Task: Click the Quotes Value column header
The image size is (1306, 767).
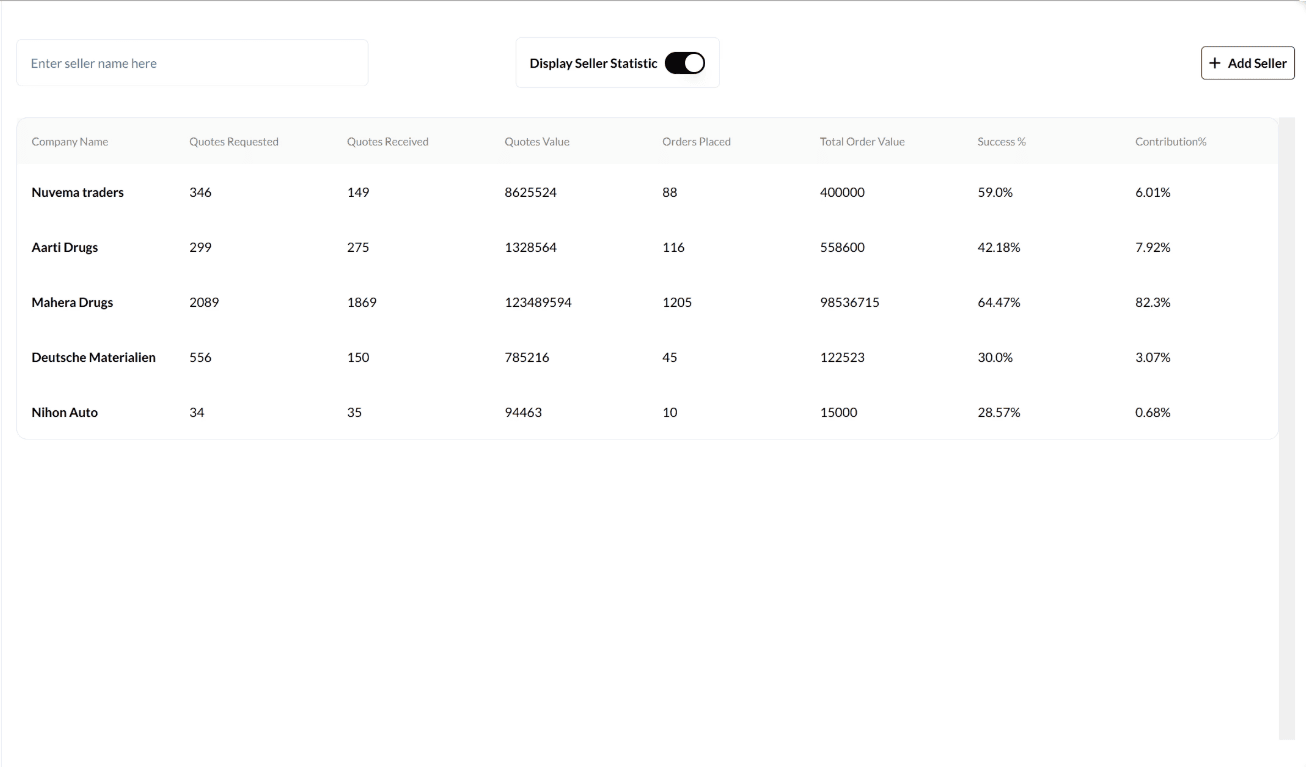Action: (537, 142)
